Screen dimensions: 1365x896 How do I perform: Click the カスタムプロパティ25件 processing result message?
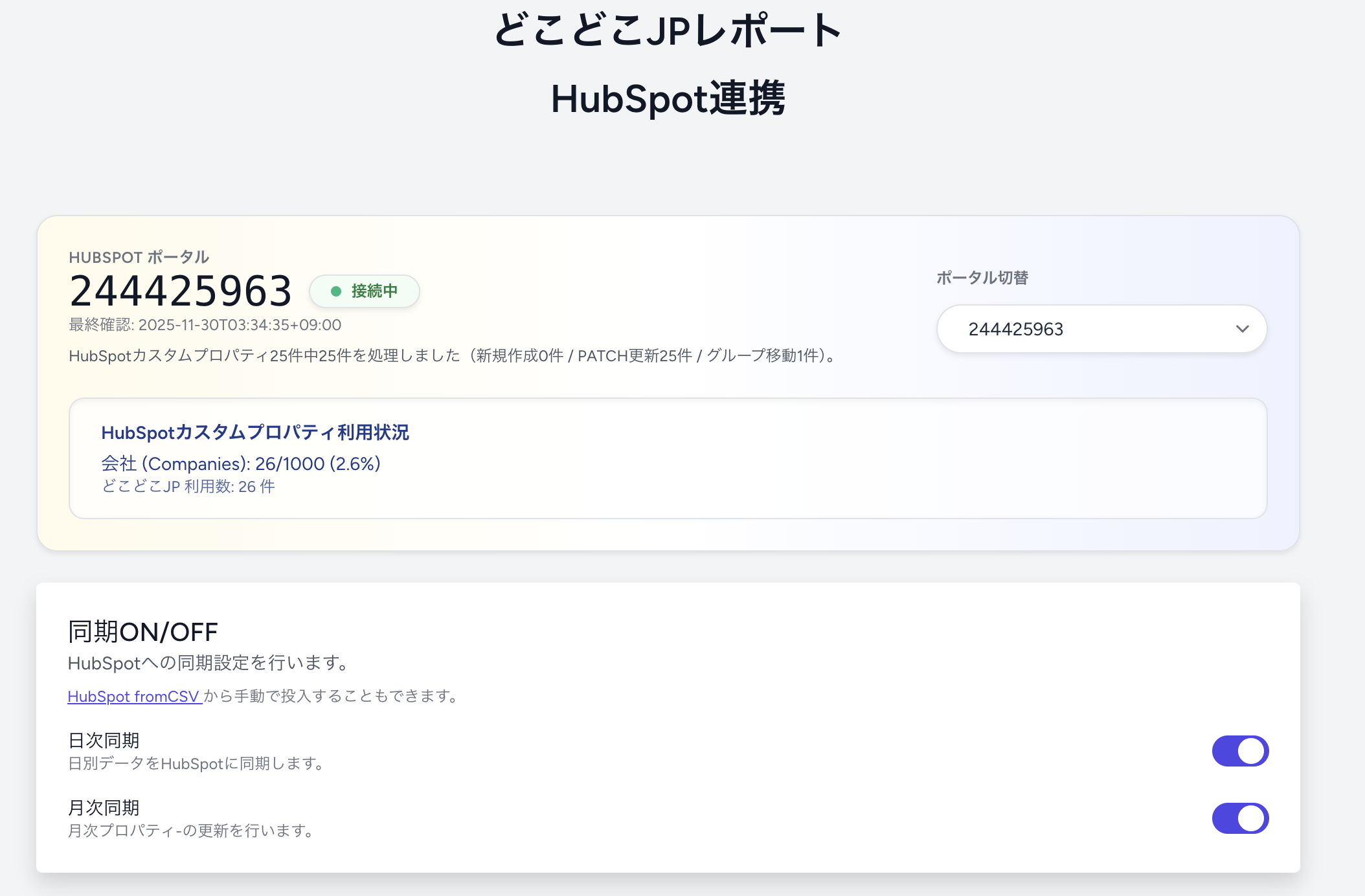click(453, 356)
